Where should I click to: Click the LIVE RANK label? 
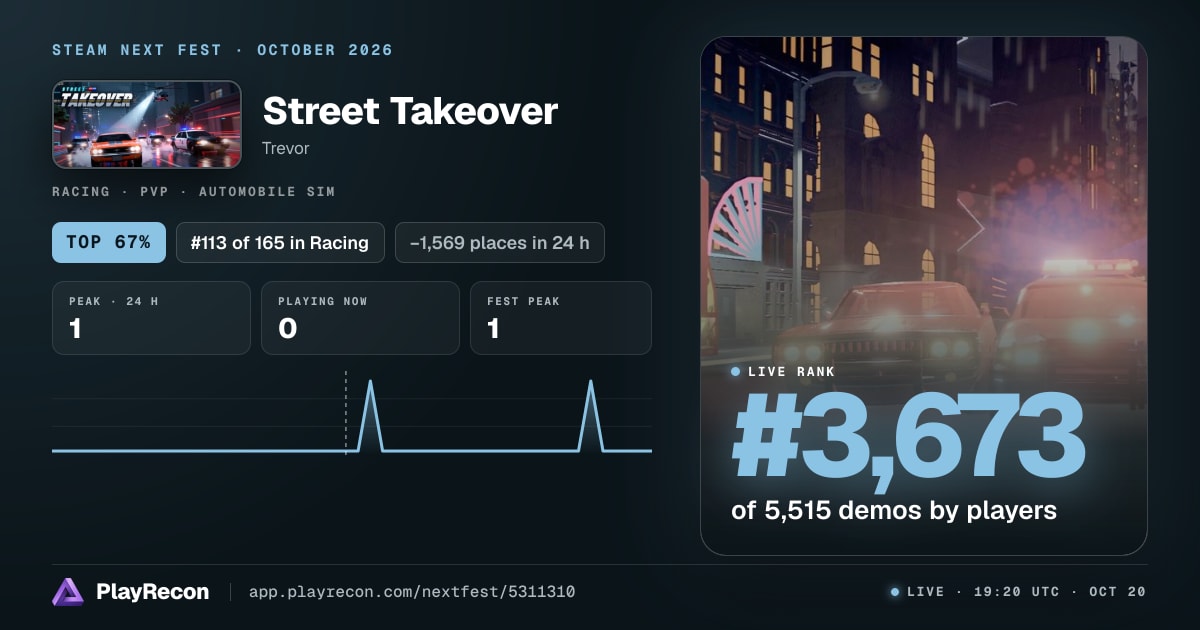click(x=791, y=371)
